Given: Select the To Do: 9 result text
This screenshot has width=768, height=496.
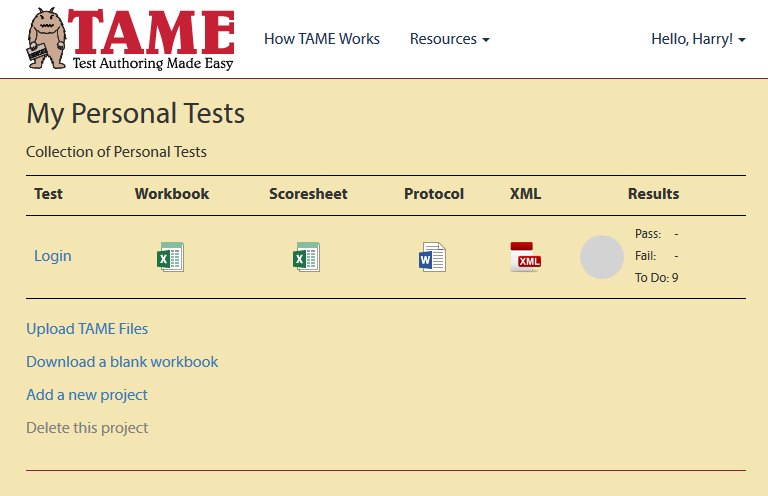Looking at the screenshot, I should pos(656,278).
